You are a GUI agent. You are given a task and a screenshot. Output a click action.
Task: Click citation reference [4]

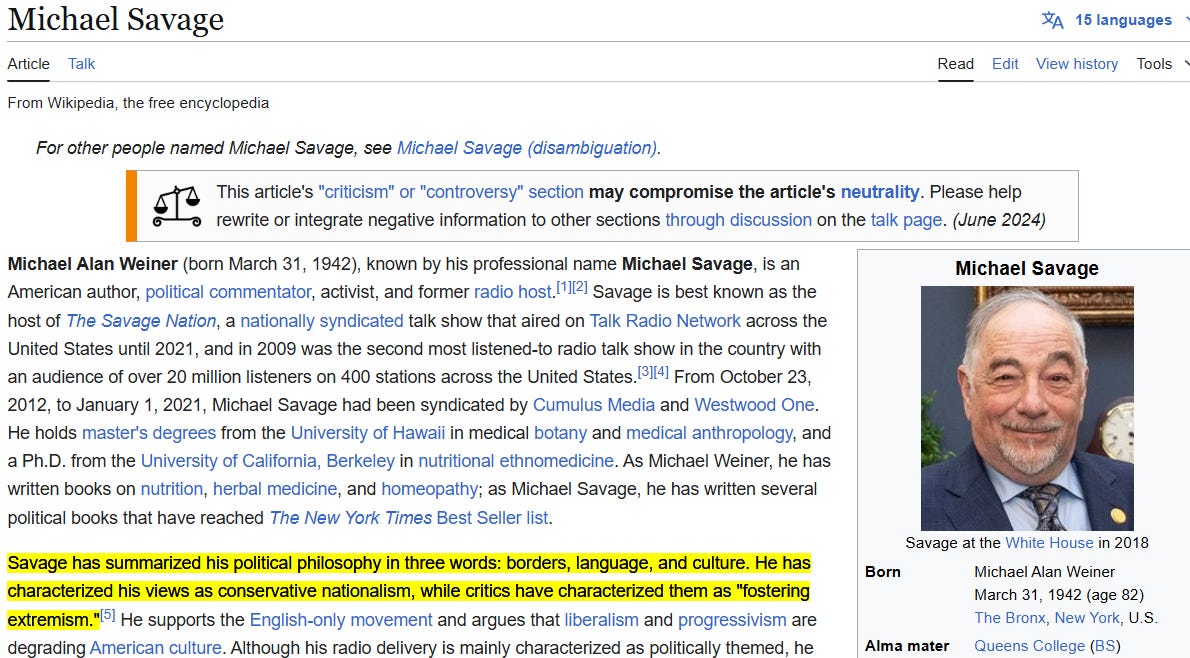click(661, 372)
